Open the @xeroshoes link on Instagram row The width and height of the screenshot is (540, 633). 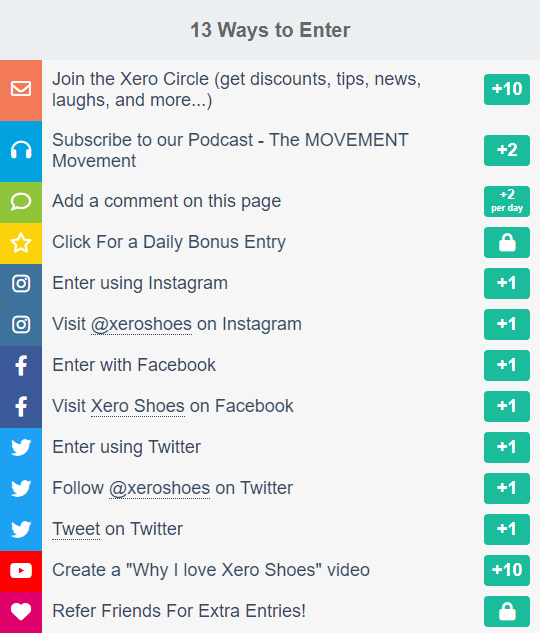pyautogui.click(x=141, y=325)
